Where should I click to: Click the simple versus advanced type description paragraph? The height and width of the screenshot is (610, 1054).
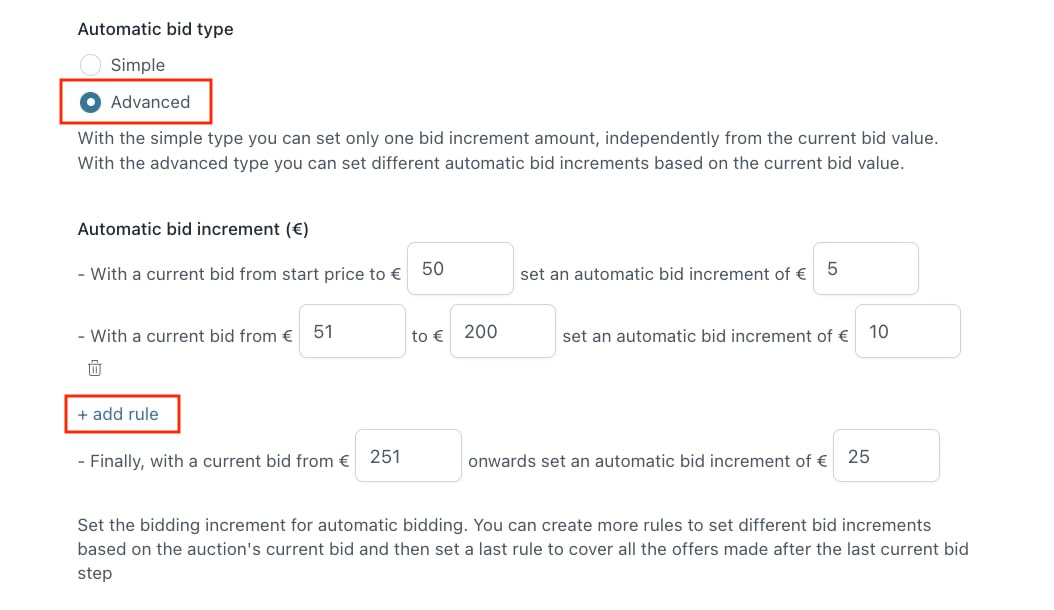point(508,151)
